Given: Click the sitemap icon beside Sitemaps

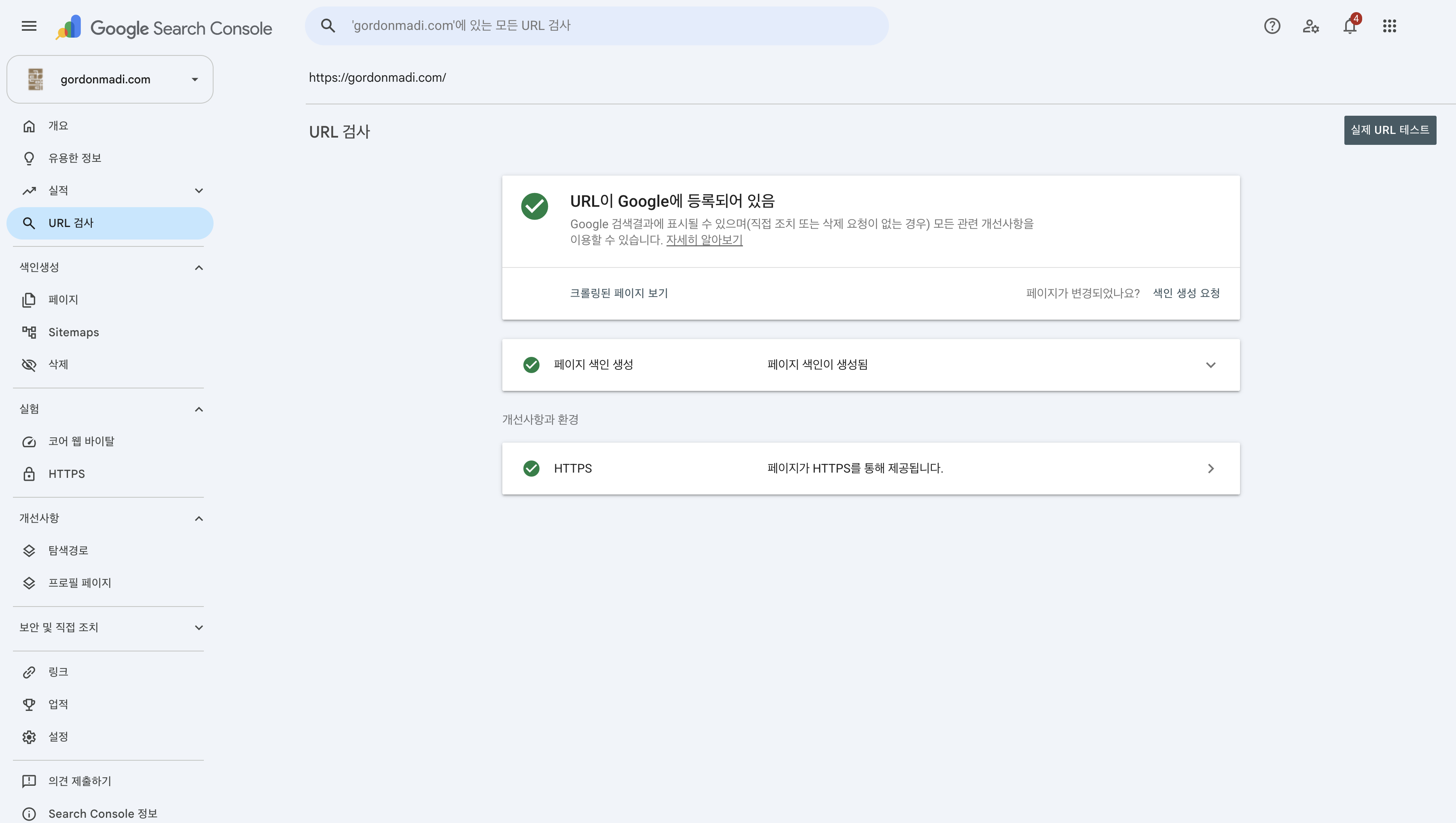Looking at the screenshot, I should click(29, 332).
